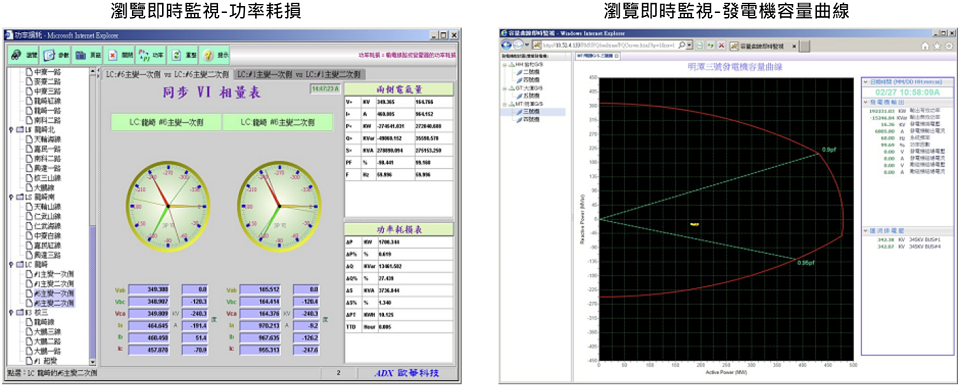Click the tree scrollbar's down arrow

[x=93, y=361]
